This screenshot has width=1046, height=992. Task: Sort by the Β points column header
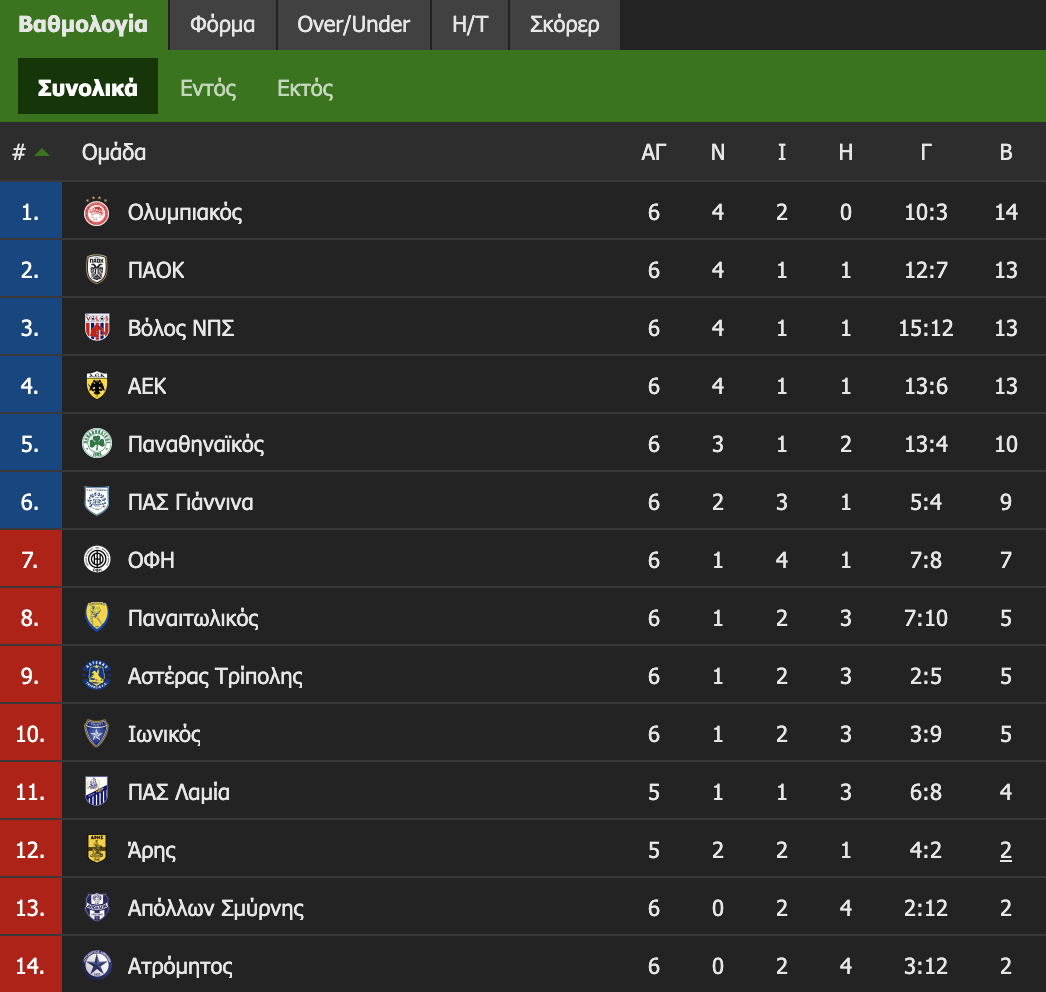click(1006, 153)
